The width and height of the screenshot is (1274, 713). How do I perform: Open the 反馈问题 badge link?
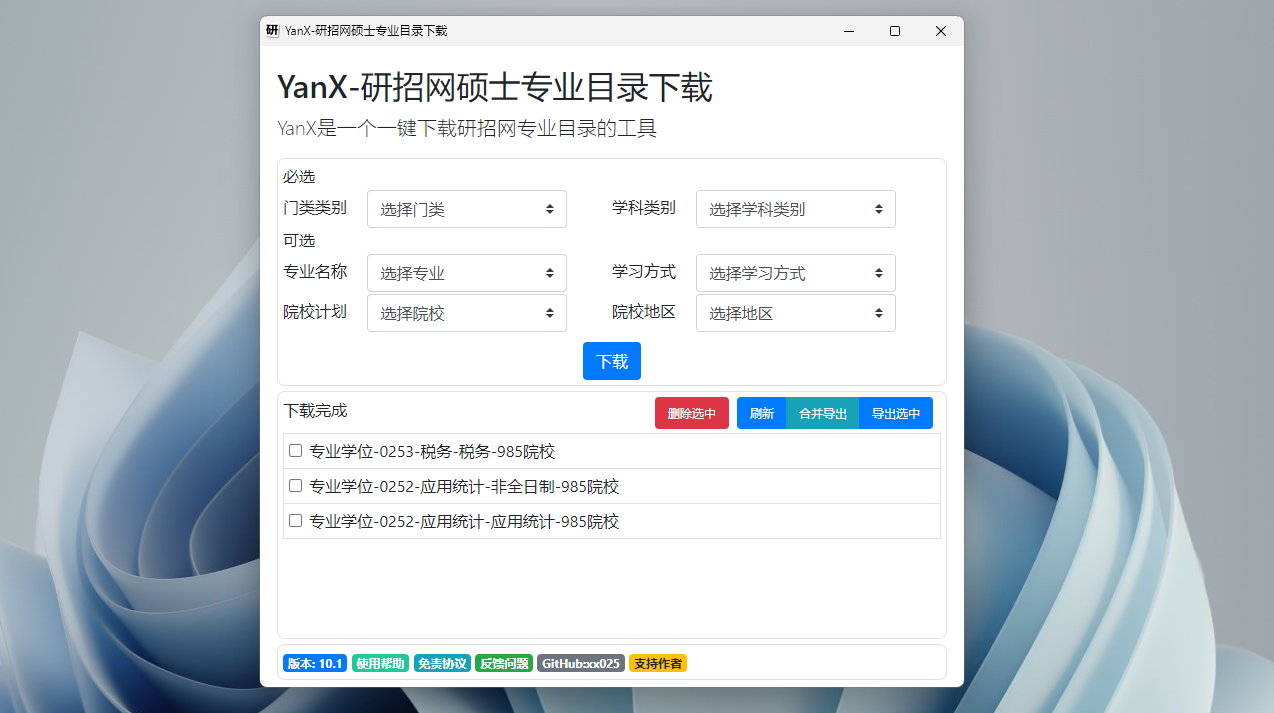tap(504, 663)
